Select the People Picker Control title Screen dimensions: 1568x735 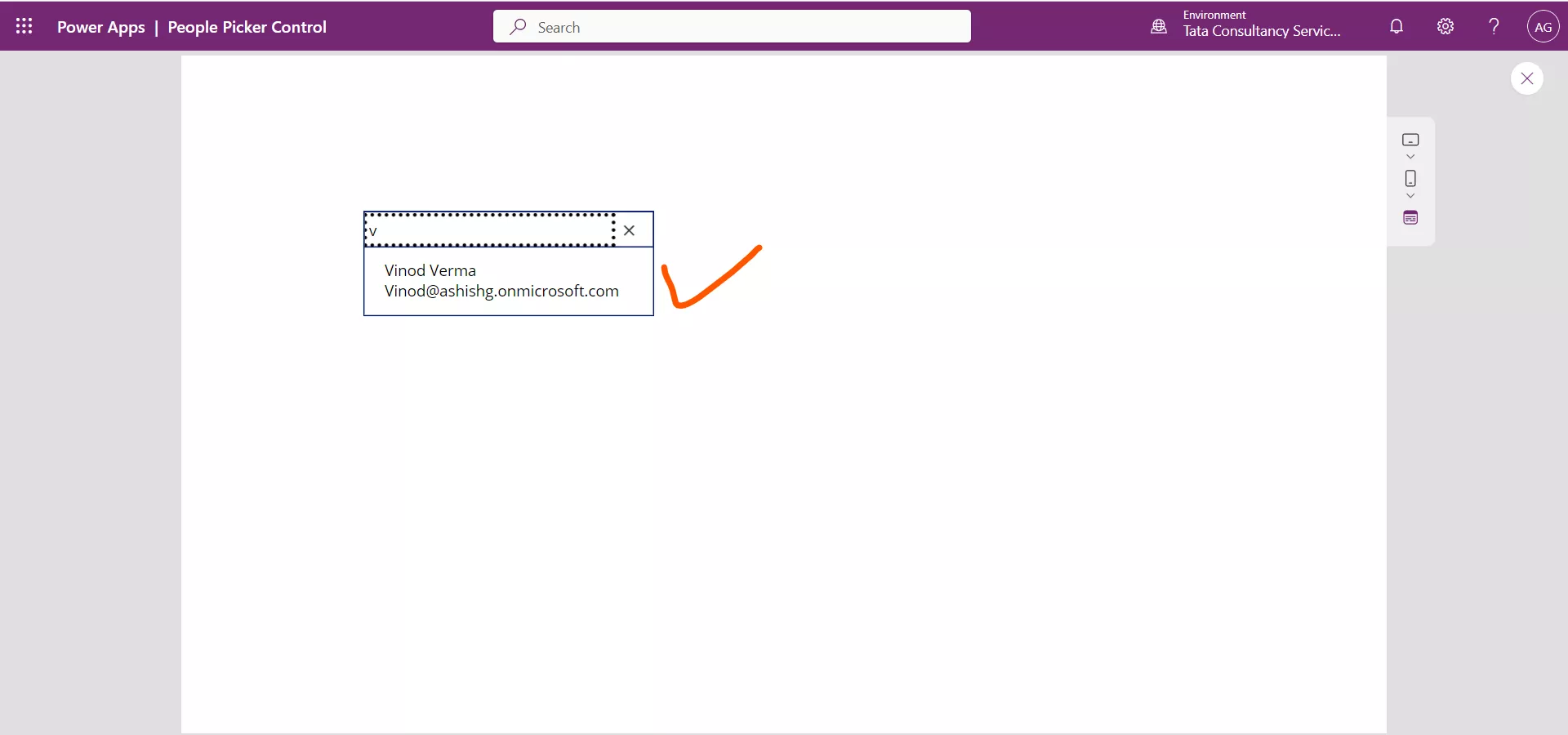(247, 26)
